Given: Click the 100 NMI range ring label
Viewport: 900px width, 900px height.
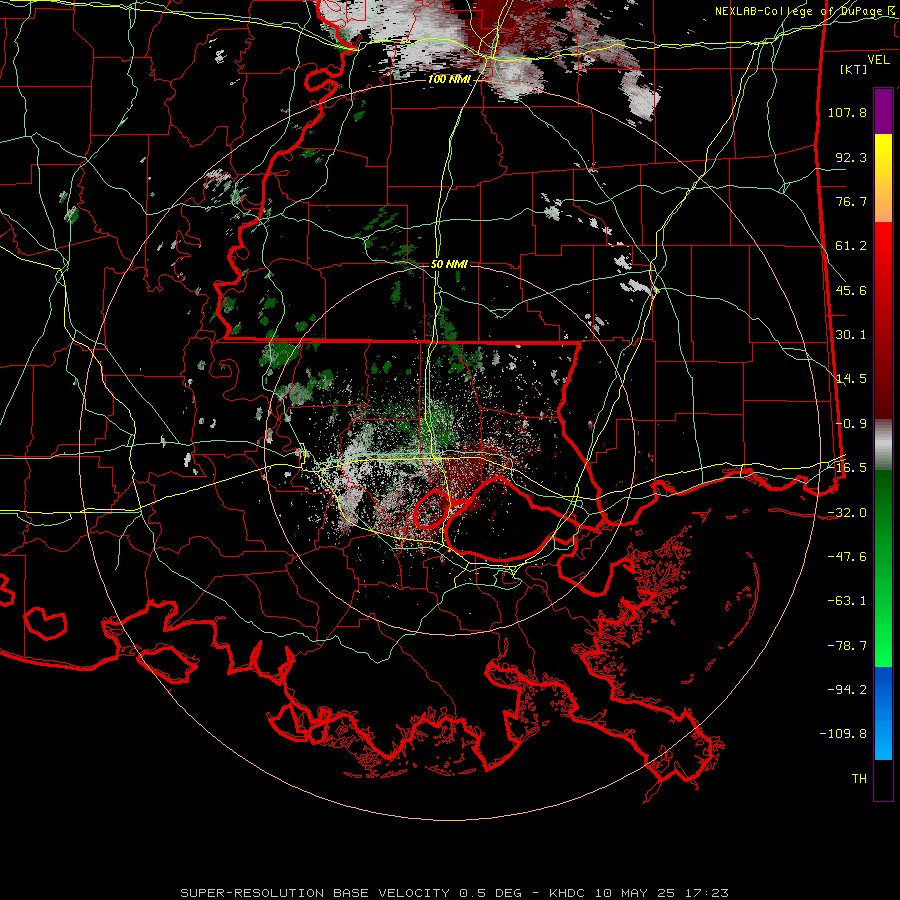Looking at the screenshot, I should (448, 79).
